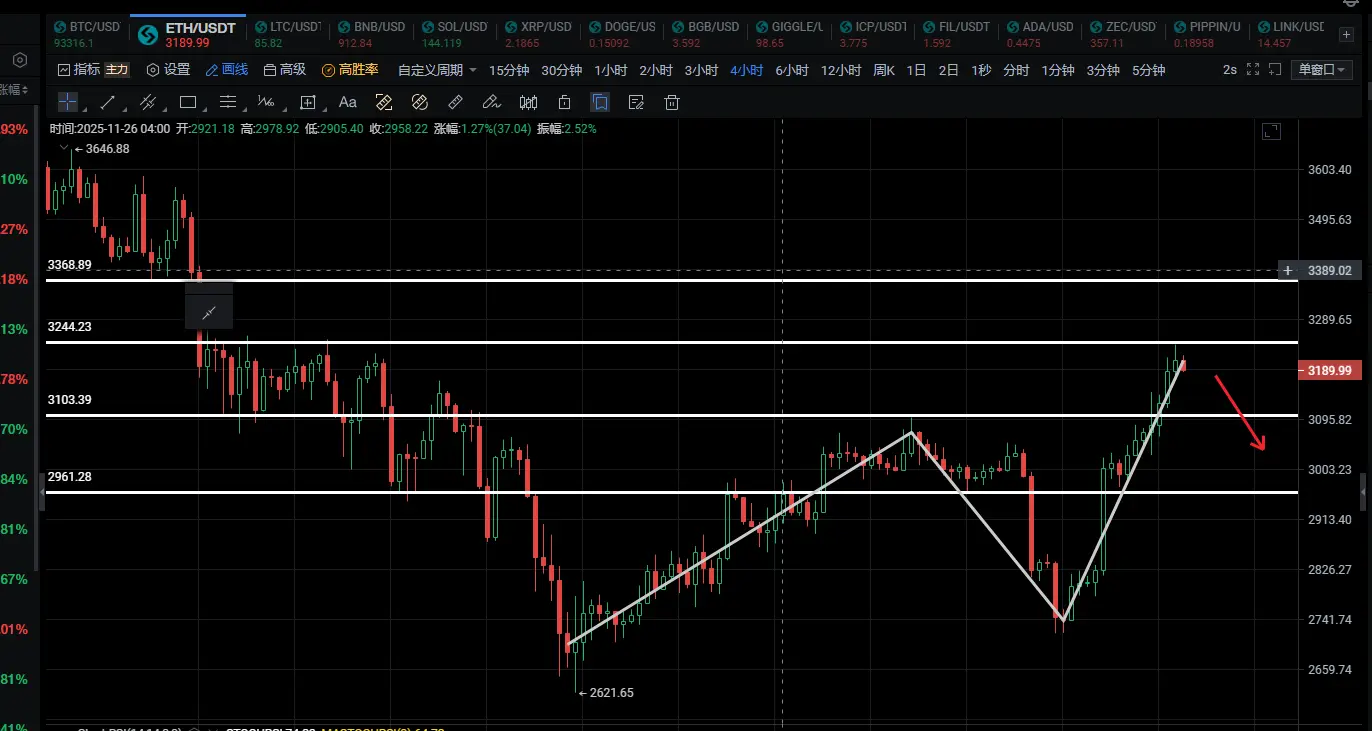Toggle the 主力 badge
Screen dimensions: 1372x731
[117, 70]
